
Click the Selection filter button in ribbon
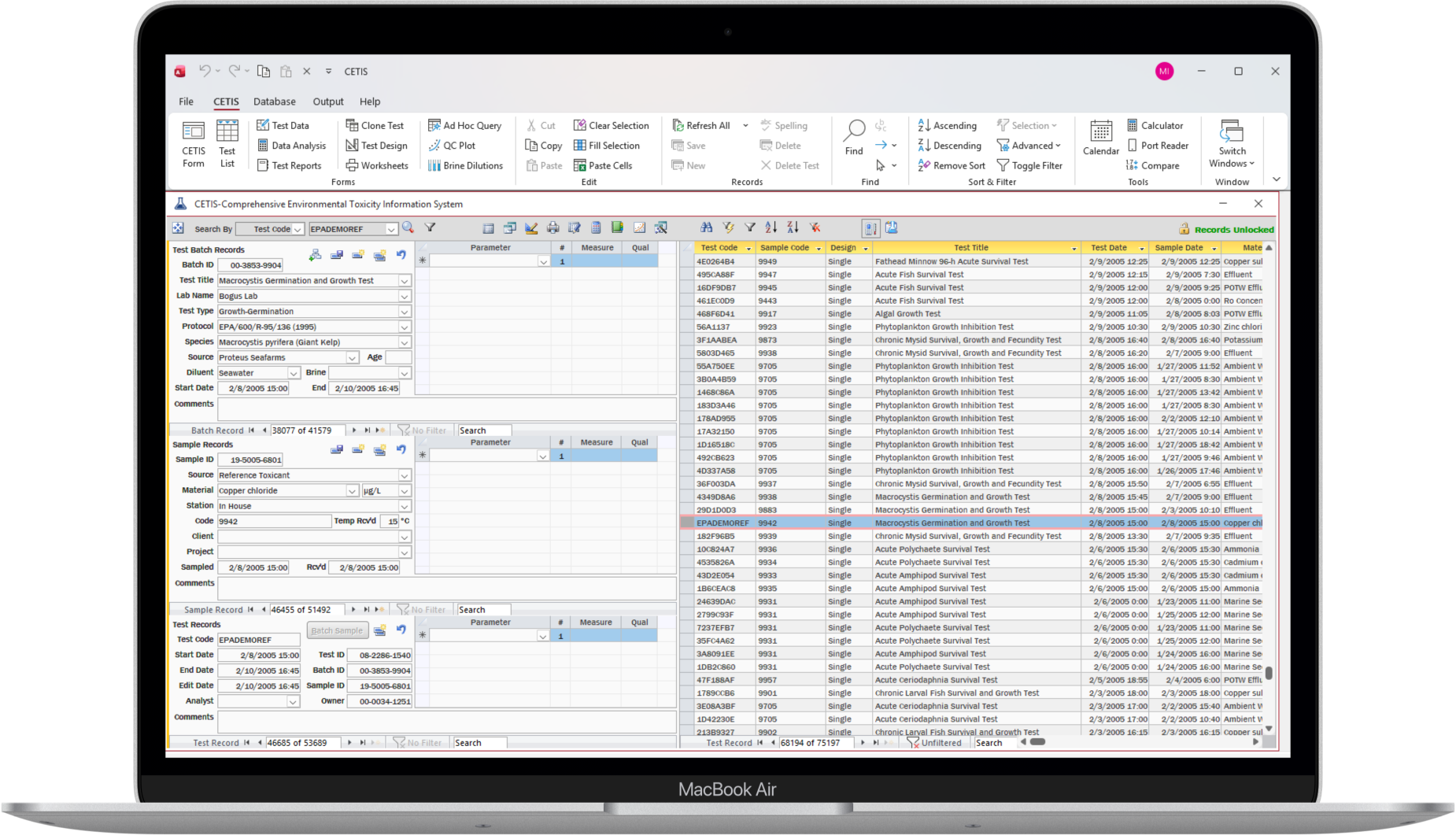coord(1027,125)
